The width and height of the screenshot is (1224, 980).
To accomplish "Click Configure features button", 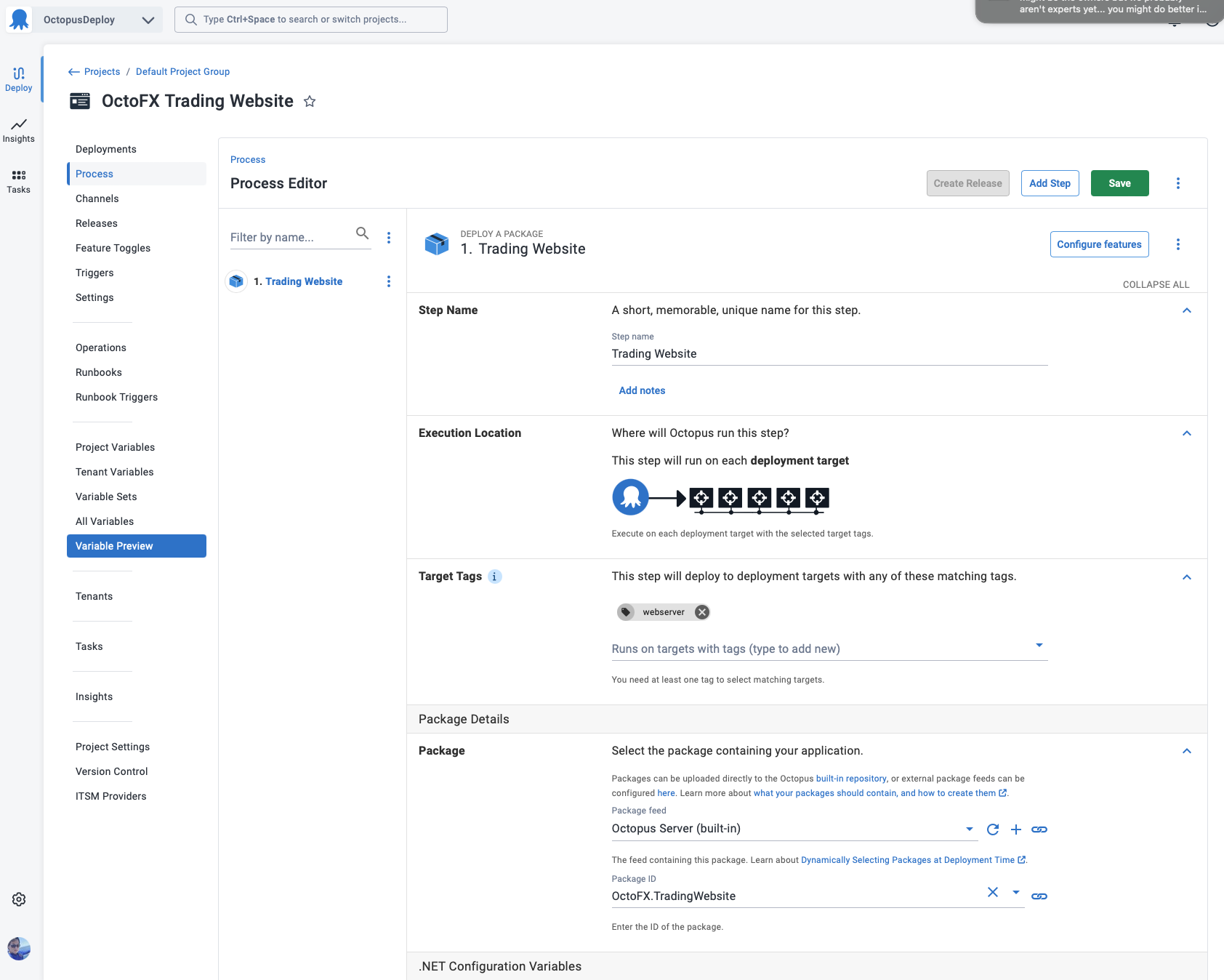I will 1100,244.
